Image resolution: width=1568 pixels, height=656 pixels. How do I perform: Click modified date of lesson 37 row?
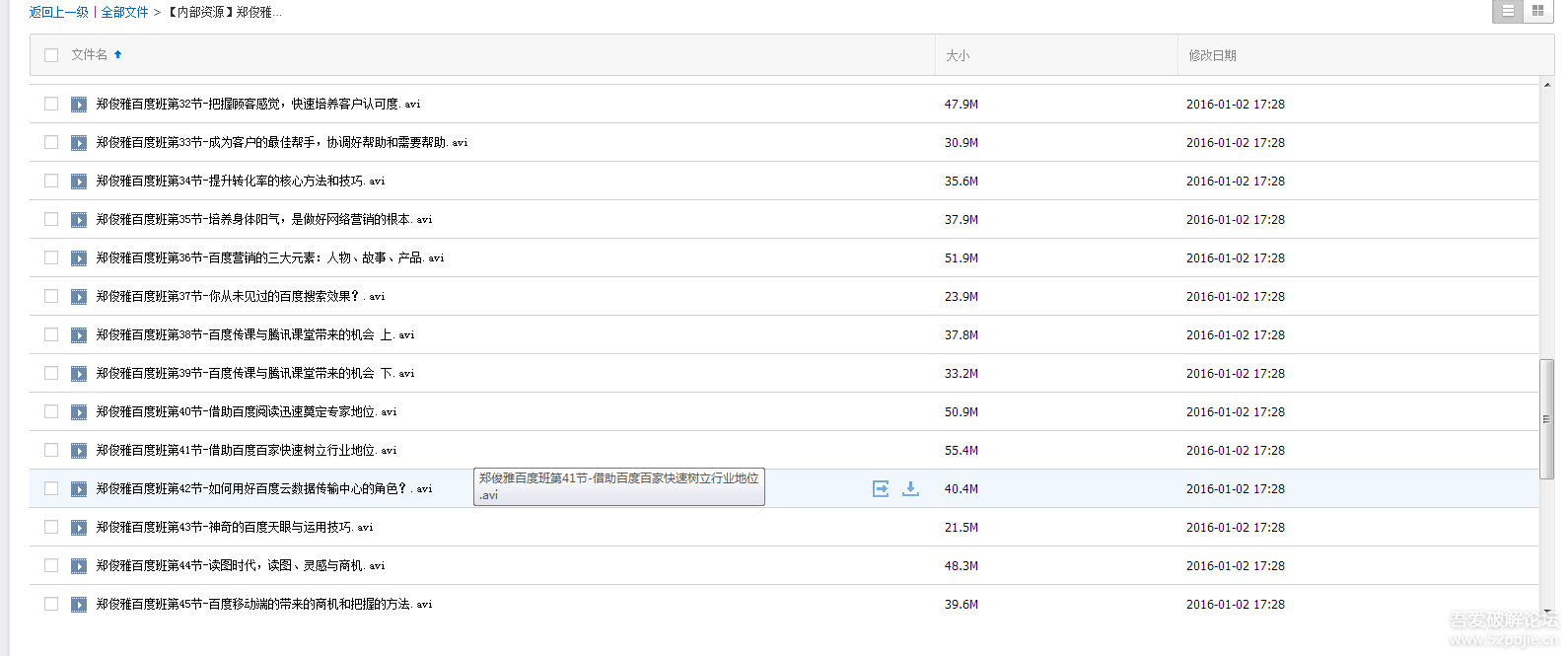coord(1236,296)
